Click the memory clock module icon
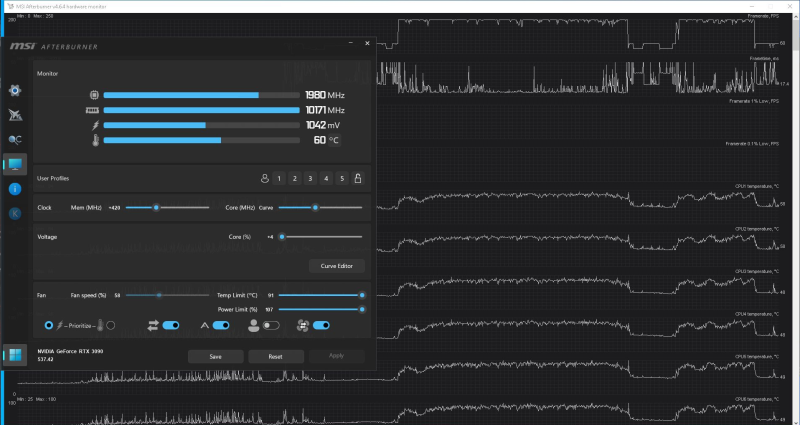Viewport: 800px width, 425px height. pos(92,110)
